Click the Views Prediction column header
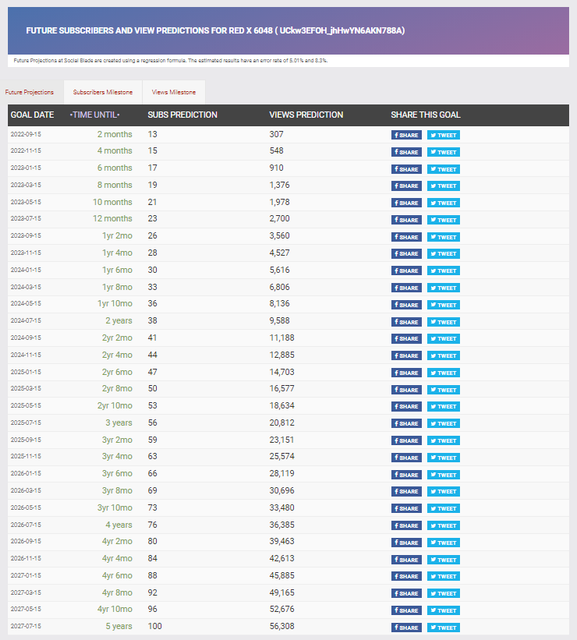Viewport: 577px width, 640px height. click(306, 115)
